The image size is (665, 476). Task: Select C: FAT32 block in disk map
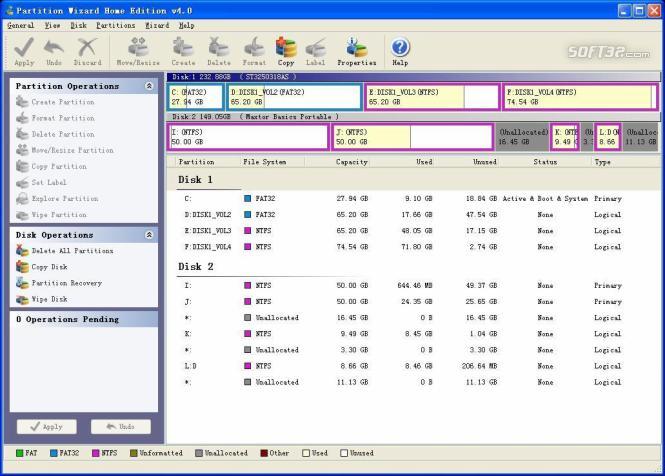point(196,97)
